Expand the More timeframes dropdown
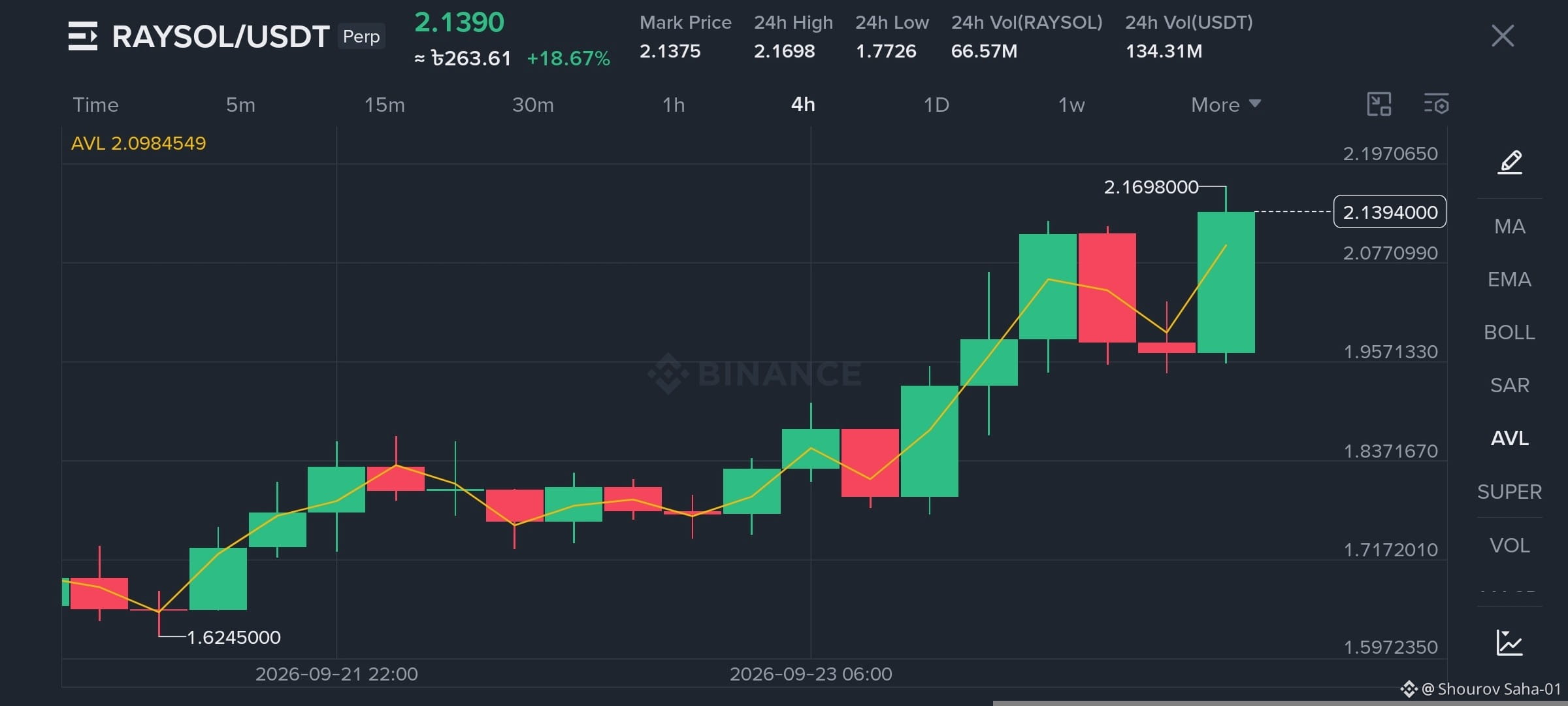 [x=1226, y=105]
